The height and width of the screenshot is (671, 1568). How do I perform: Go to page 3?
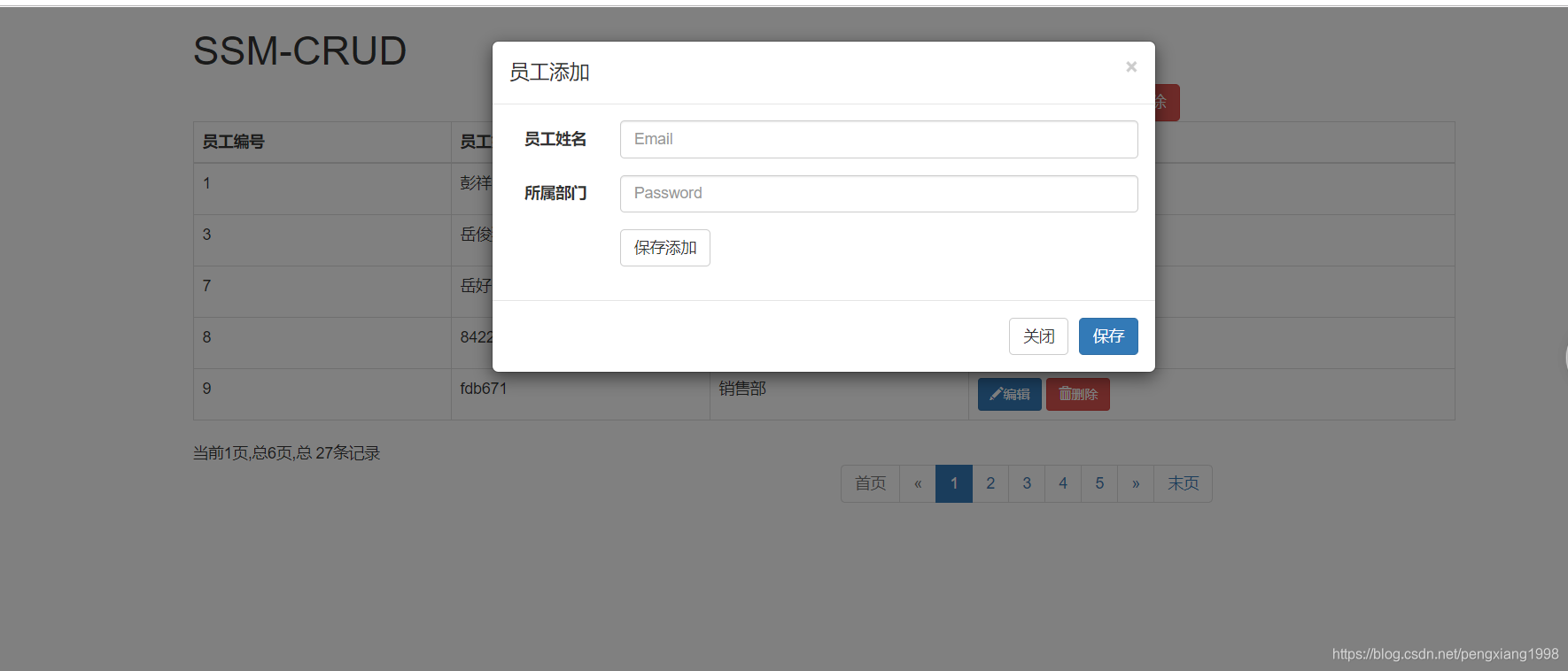[1027, 483]
